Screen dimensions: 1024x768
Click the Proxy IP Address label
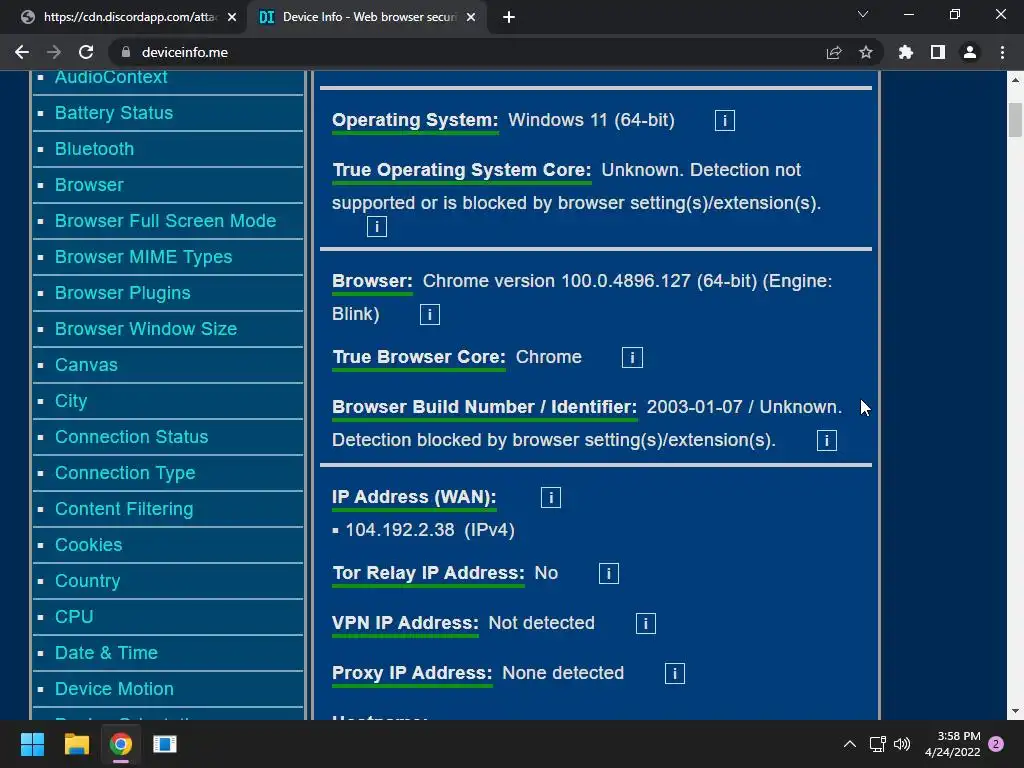coord(412,673)
